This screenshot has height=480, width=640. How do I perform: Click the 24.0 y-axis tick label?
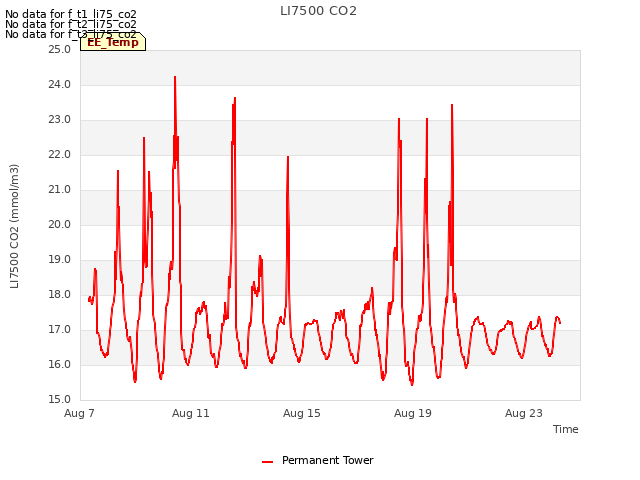60,84
